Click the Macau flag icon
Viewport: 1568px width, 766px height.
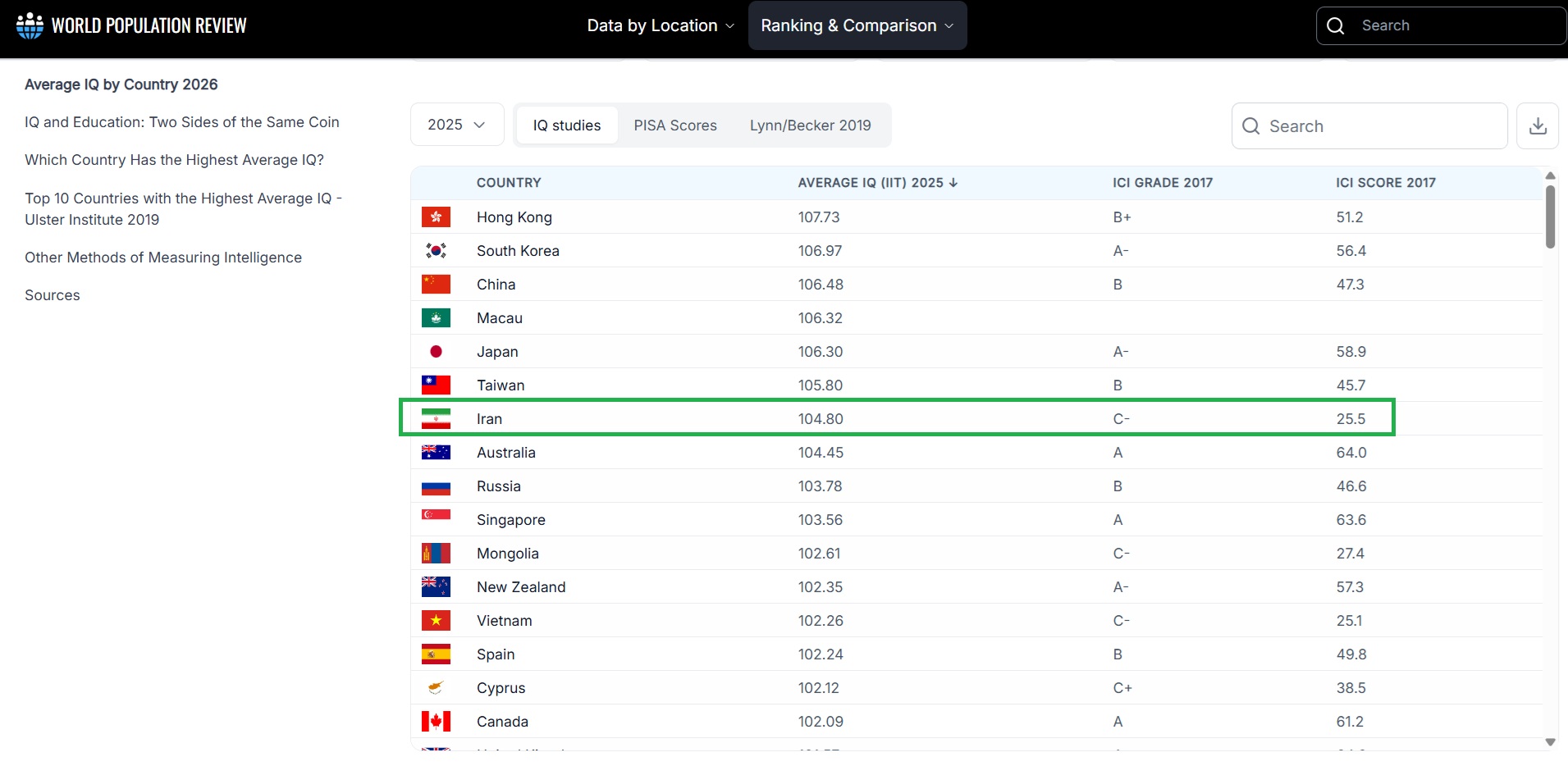pos(436,317)
